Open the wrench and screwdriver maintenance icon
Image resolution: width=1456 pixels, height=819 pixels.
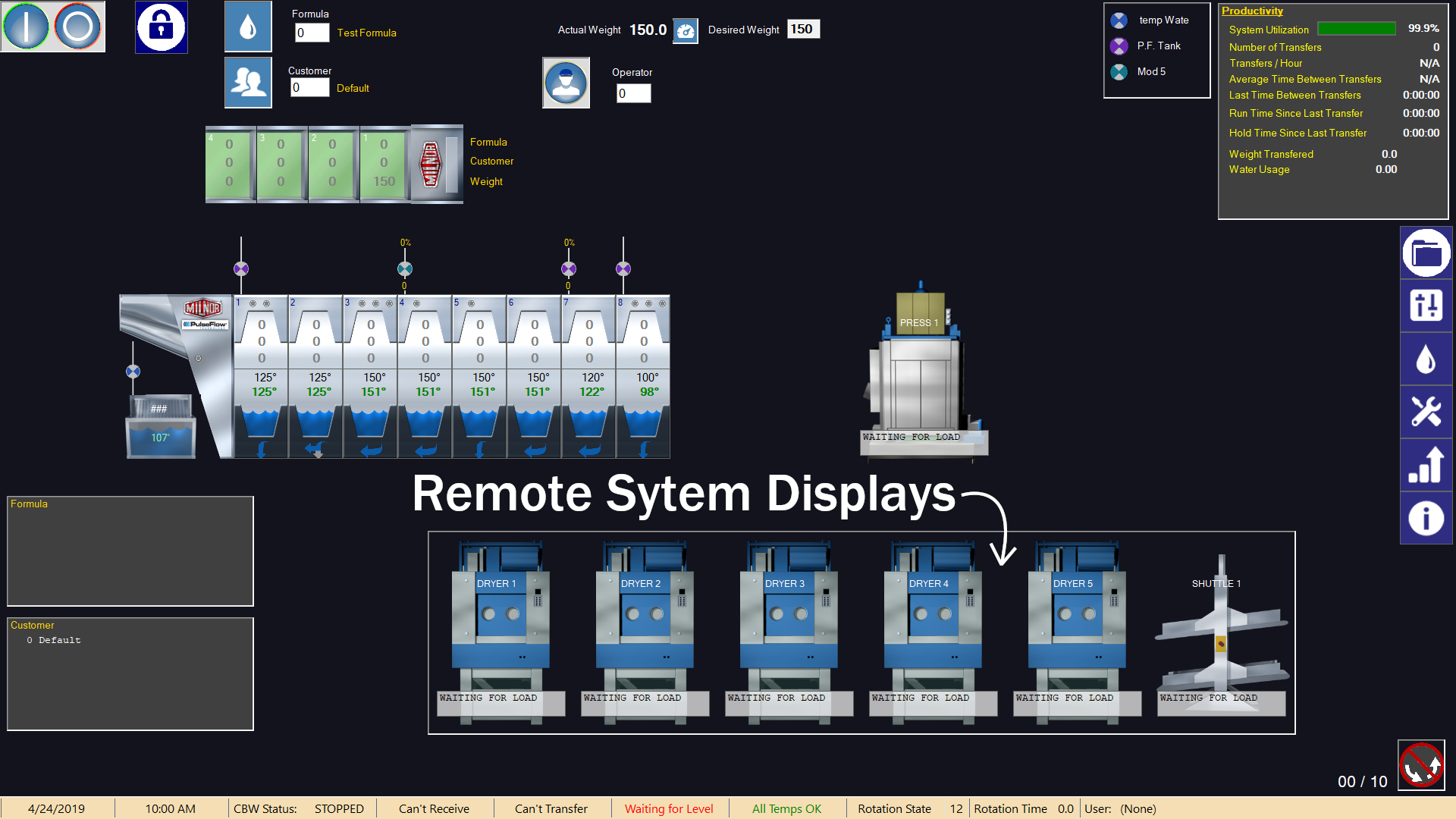coord(1426,412)
